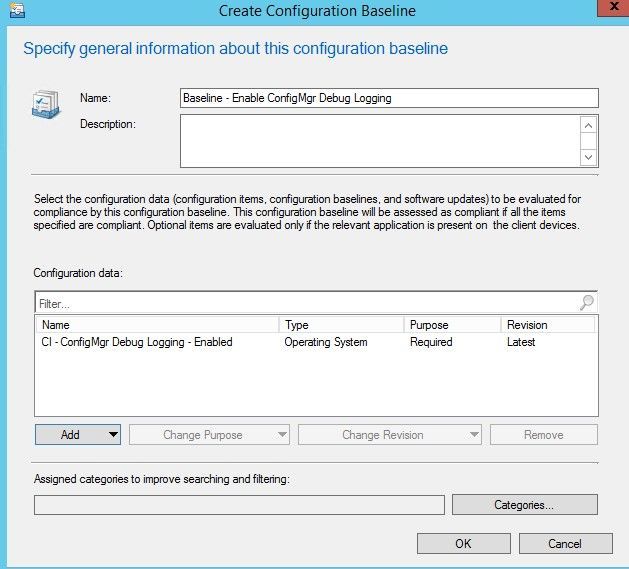Click the Cancel button

[x=566, y=543]
